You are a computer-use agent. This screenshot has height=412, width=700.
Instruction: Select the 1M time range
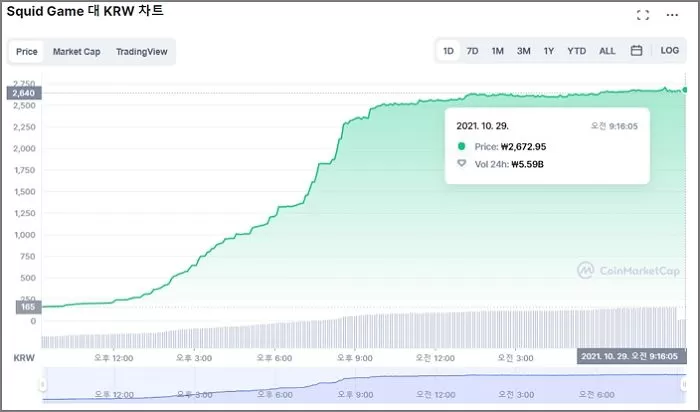click(497, 50)
